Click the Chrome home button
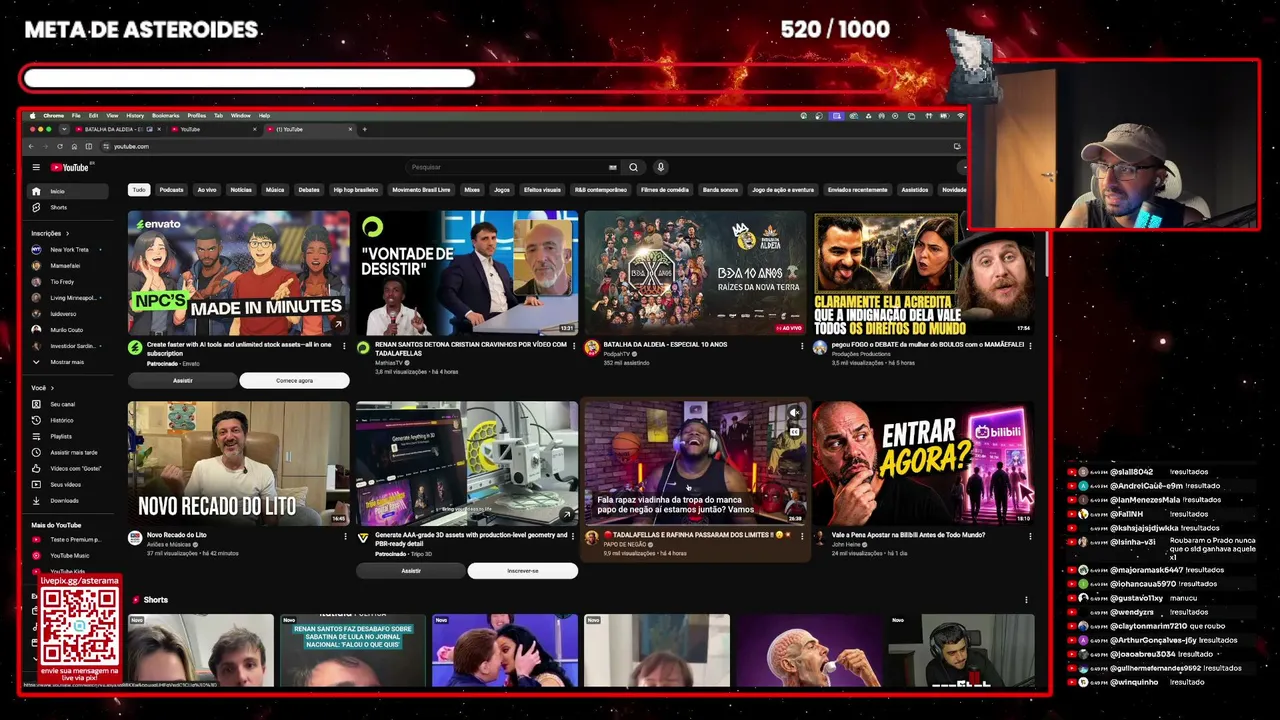The image size is (1280, 720). click(x=74, y=146)
